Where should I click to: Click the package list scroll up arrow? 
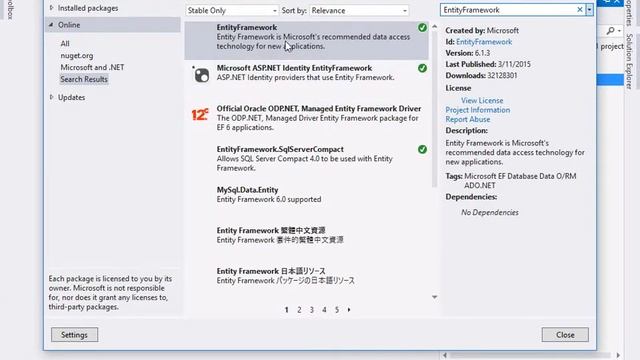click(x=435, y=27)
